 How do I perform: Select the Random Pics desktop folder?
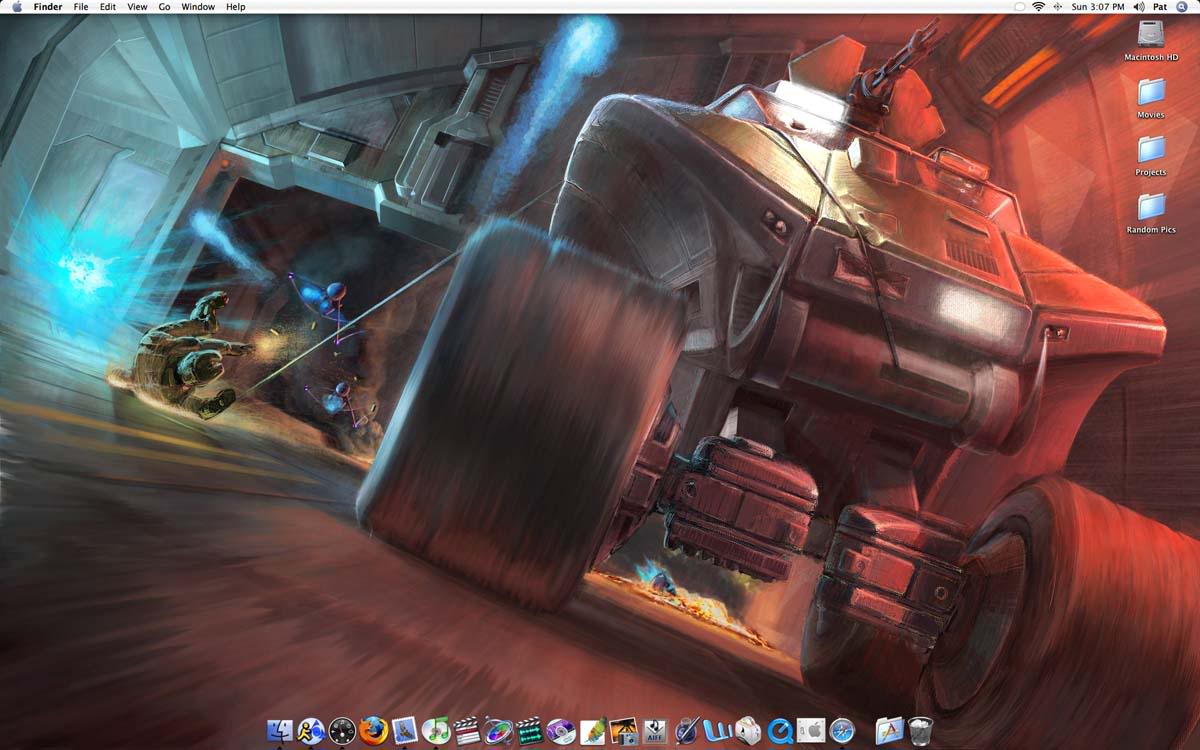click(1151, 213)
